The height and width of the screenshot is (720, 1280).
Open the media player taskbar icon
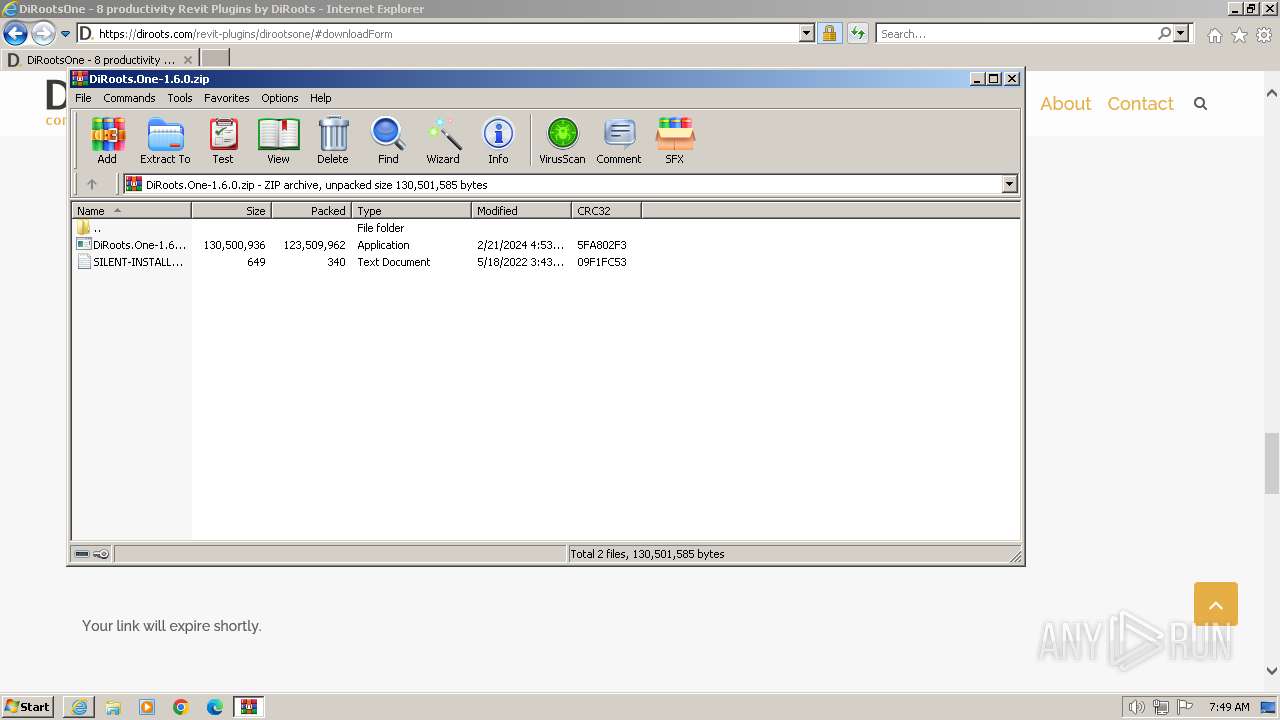tap(147, 707)
